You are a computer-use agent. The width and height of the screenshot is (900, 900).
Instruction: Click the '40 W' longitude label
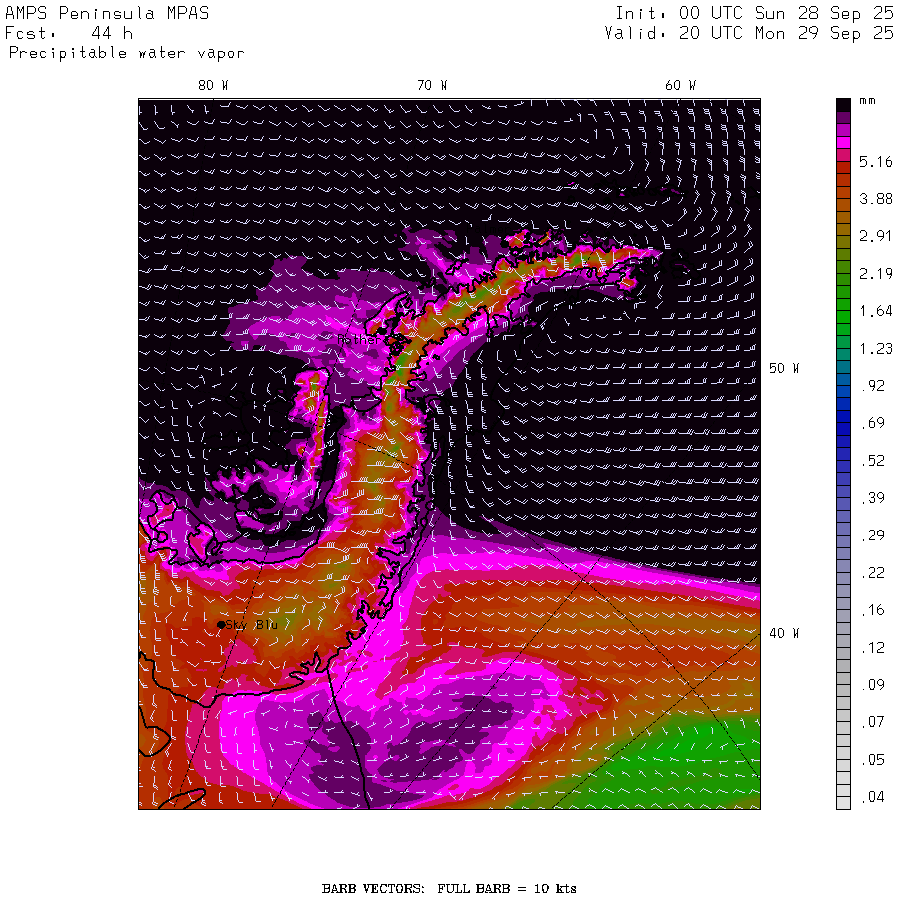pyautogui.click(x=783, y=633)
